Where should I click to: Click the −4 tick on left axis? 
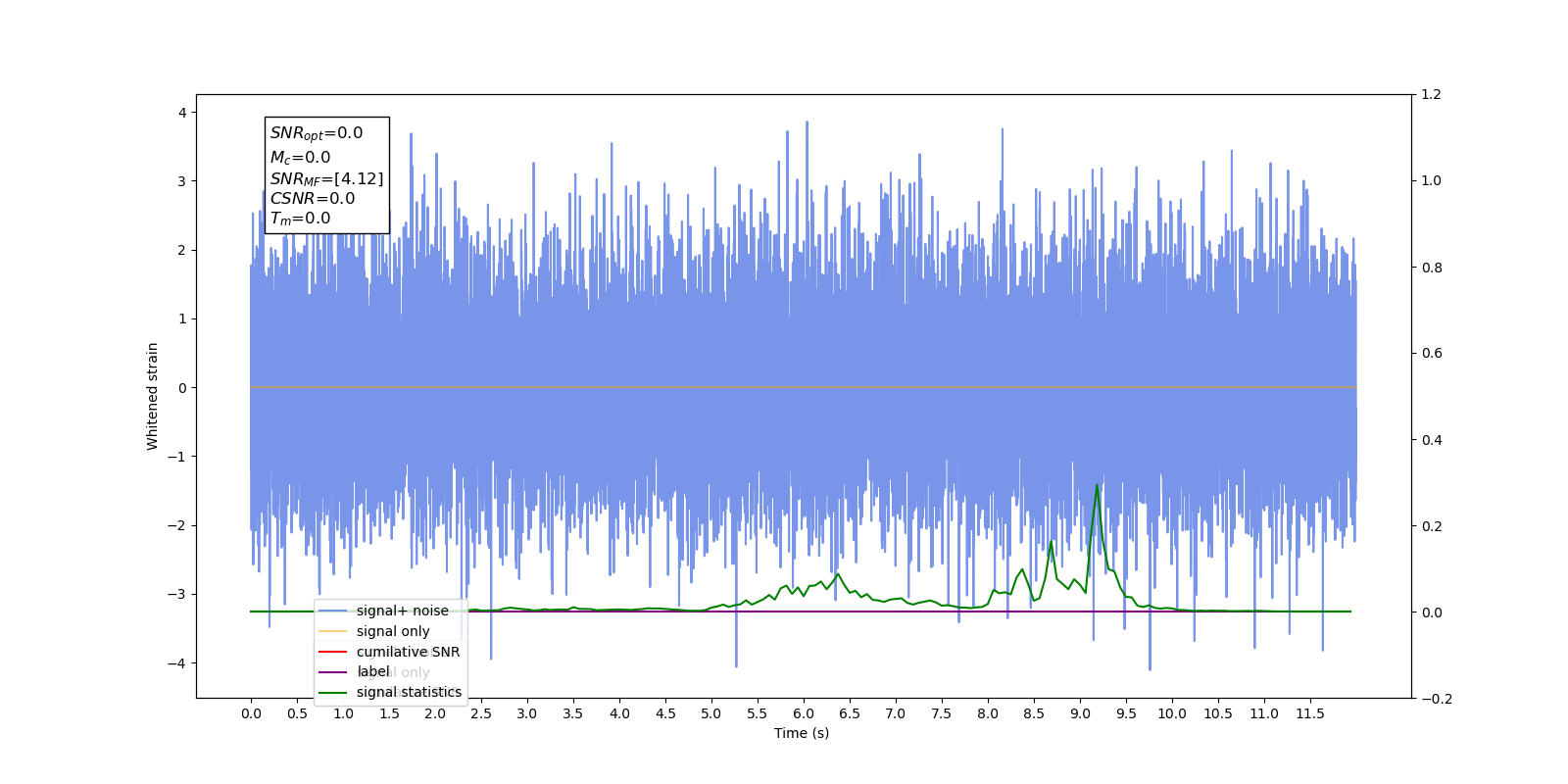[177, 663]
